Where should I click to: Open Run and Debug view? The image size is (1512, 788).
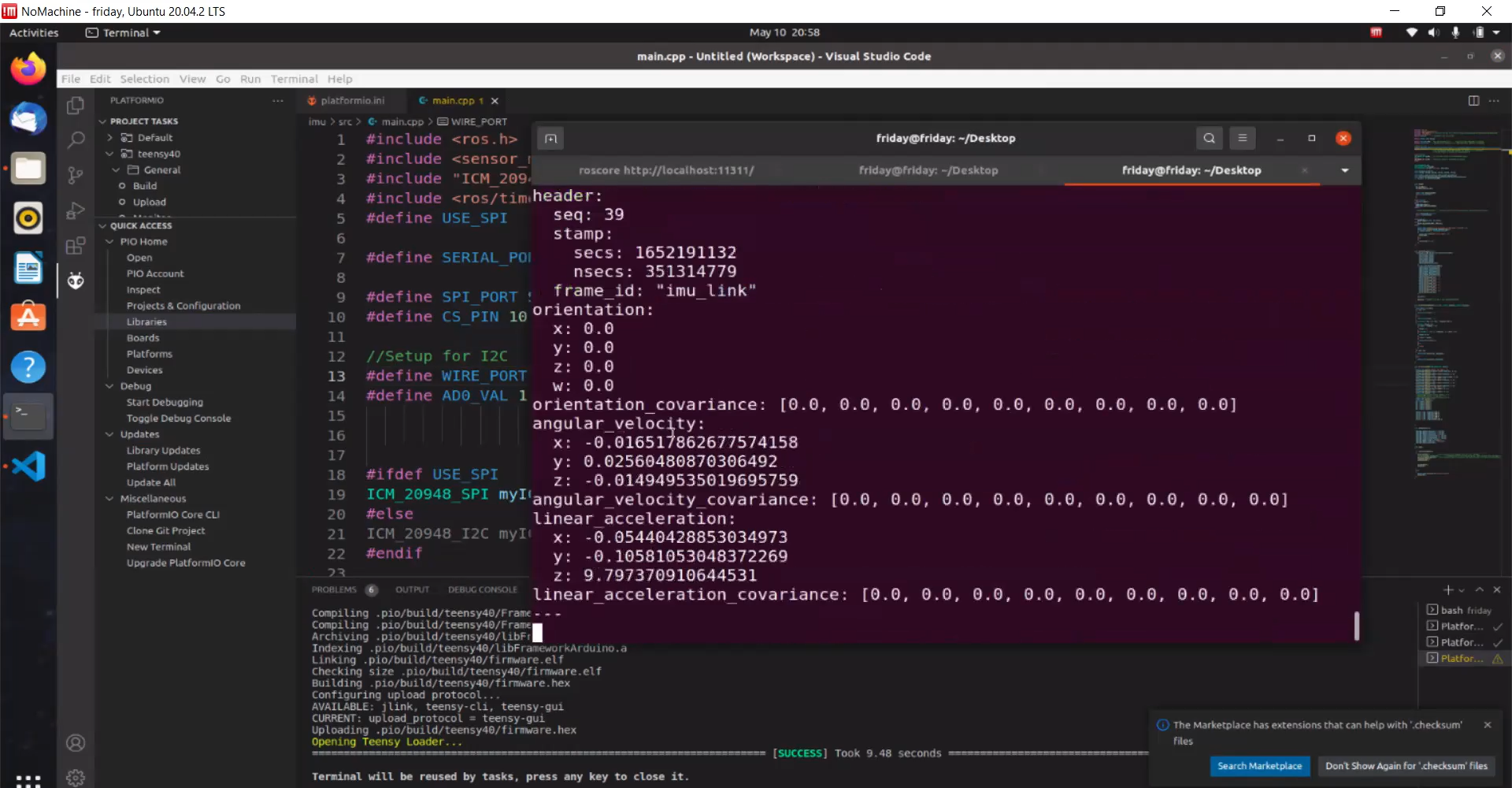coord(76,210)
